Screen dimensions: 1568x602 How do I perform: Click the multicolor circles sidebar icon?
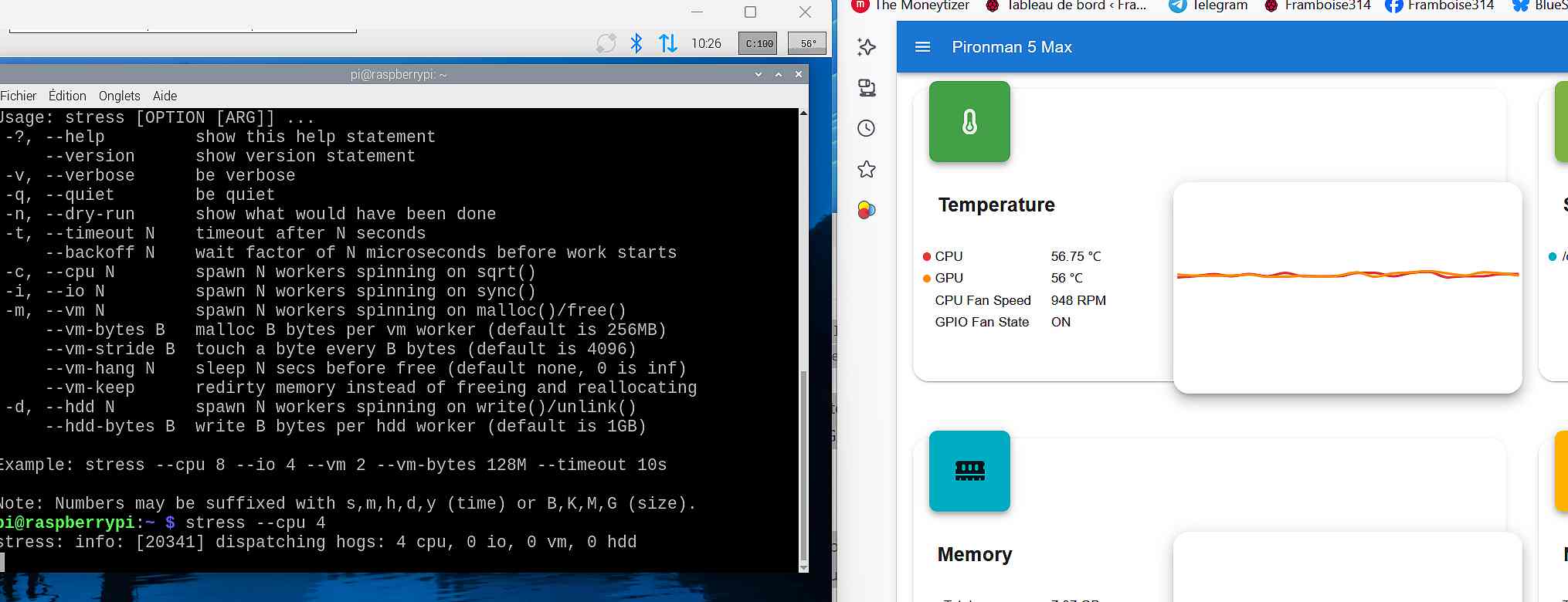(x=867, y=210)
